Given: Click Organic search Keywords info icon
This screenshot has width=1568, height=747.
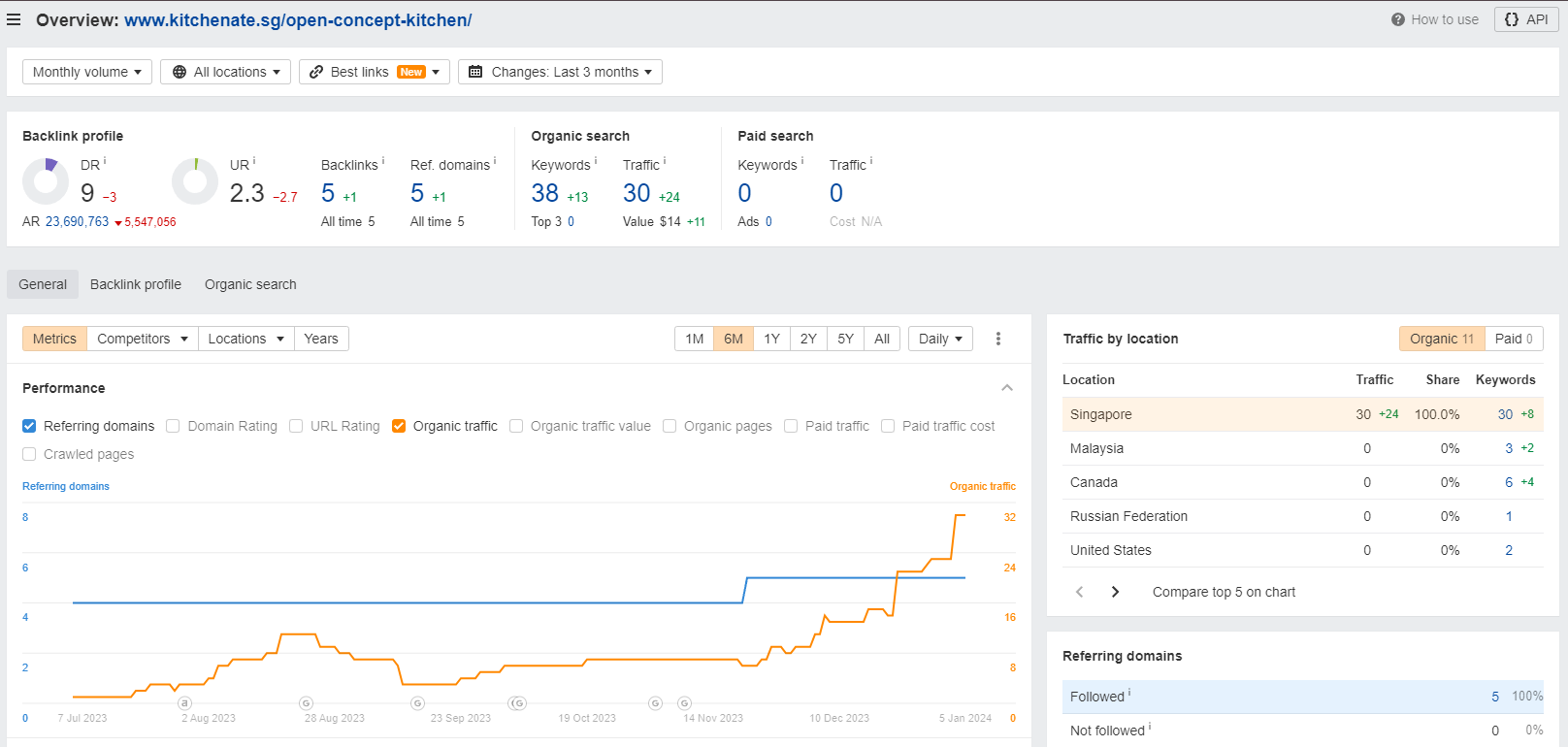Looking at the screenshot, I should [x=596, y=161].
